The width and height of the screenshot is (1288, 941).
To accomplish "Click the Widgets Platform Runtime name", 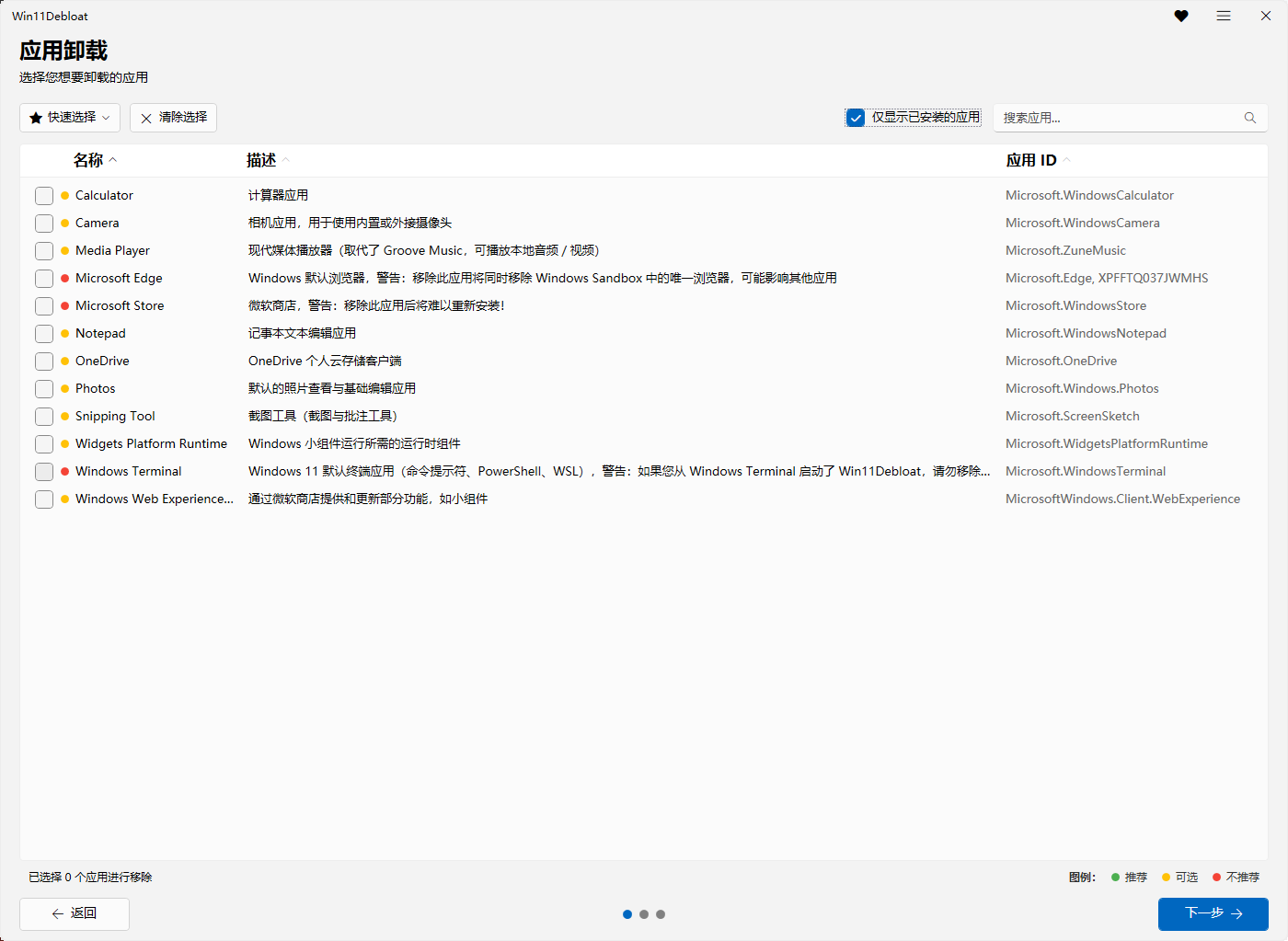I will (x=151, y=443).
